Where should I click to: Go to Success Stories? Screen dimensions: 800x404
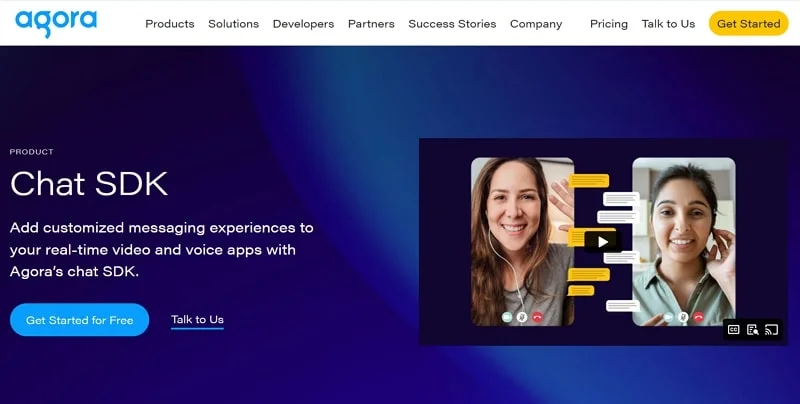point(453,24)
